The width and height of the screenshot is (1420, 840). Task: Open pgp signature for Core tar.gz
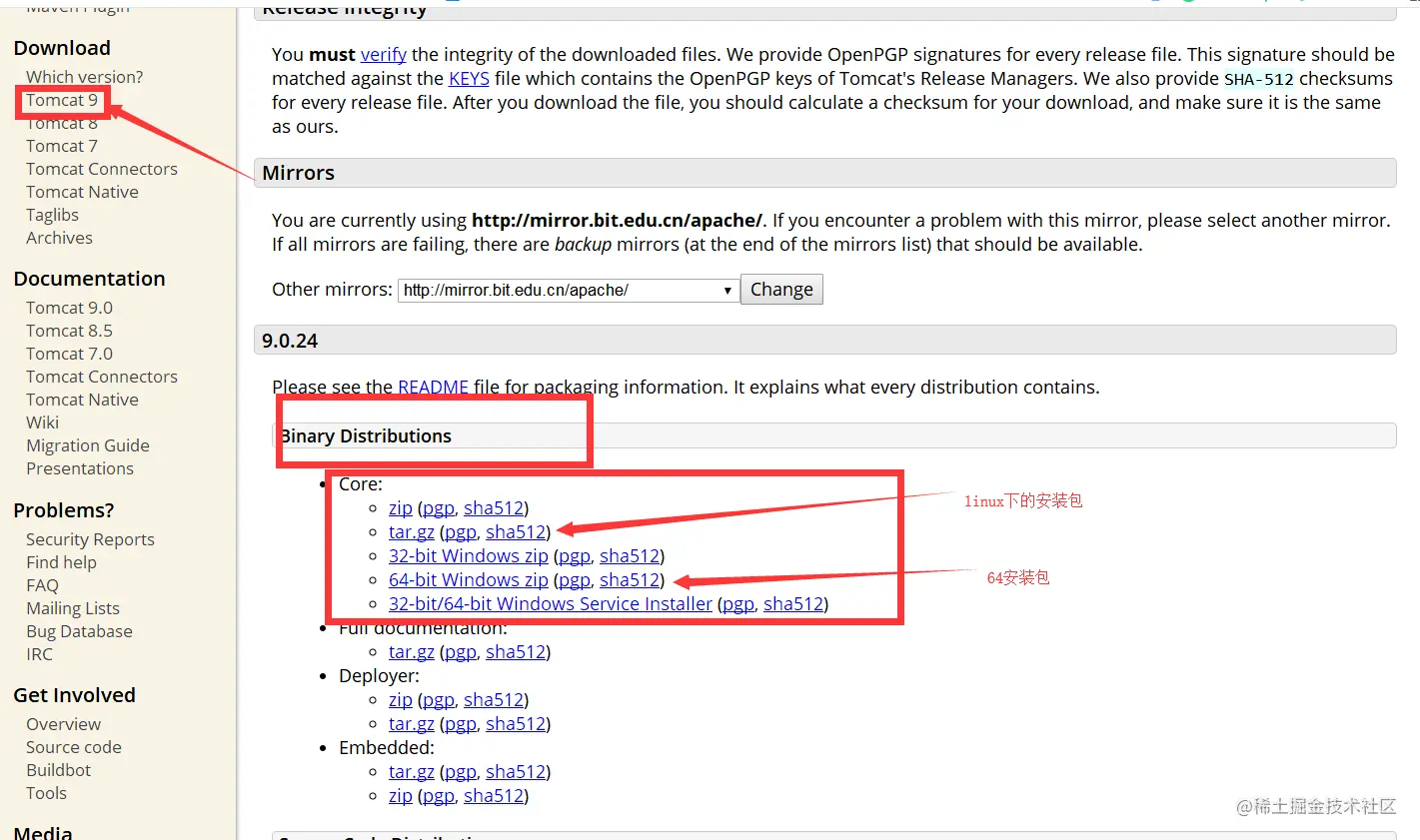[x=461, y=532]
